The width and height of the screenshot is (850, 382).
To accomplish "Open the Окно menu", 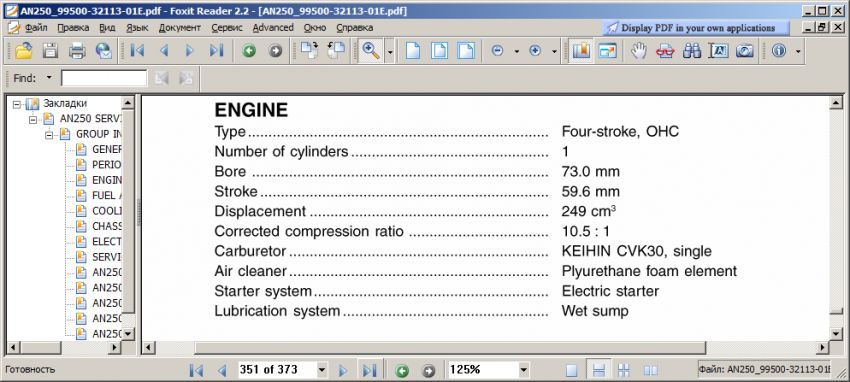I will [x=315, y=27].
